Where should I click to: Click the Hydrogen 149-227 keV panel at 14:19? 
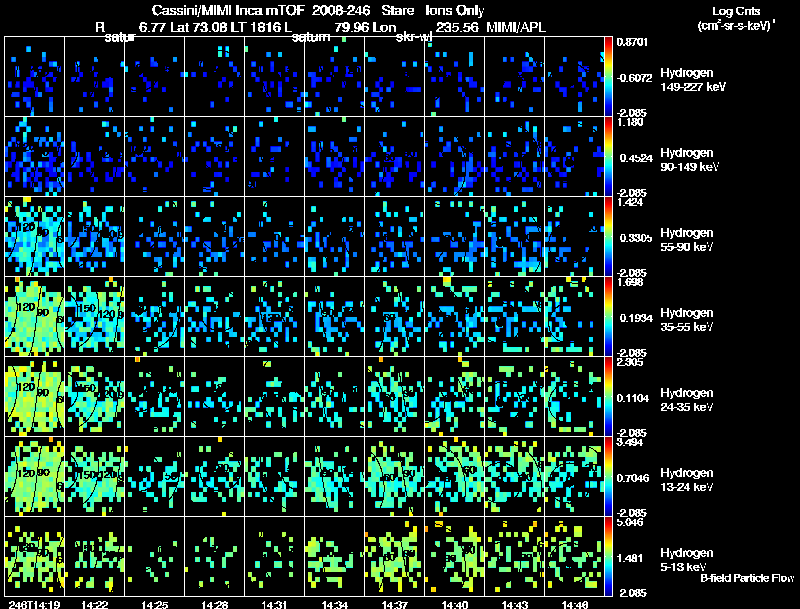[x=35, y=77]
